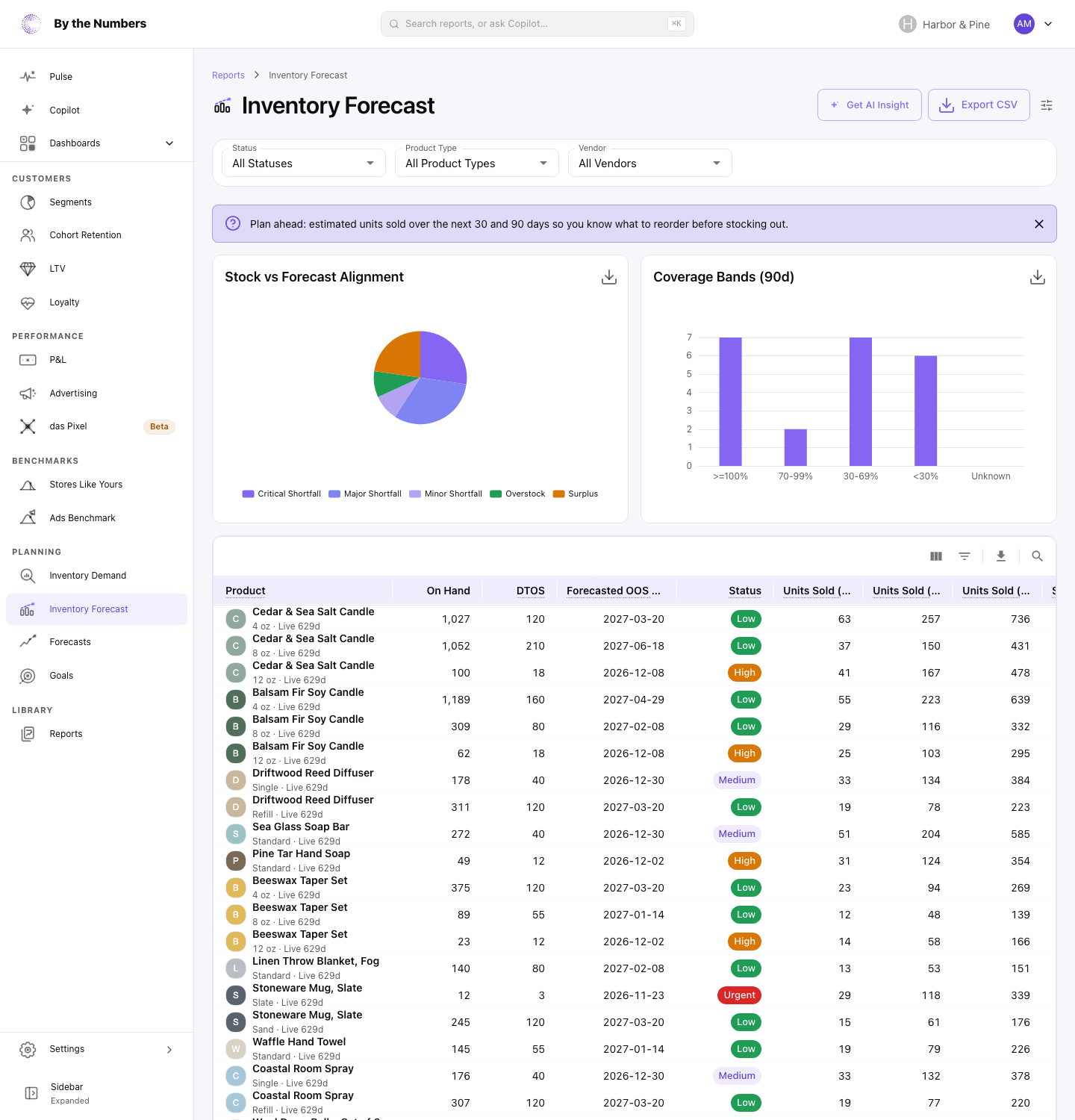
Task: Open table column visibility icon
Action: coord(936,556)
